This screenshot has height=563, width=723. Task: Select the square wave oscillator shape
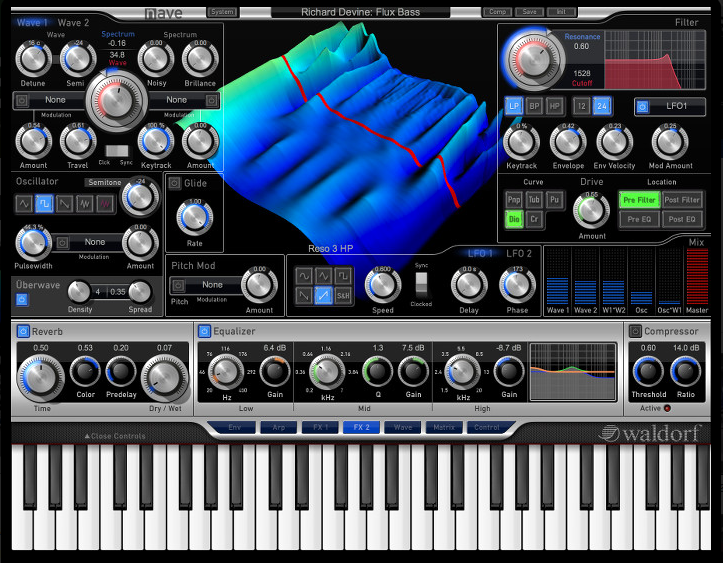[x=44, y=203]
